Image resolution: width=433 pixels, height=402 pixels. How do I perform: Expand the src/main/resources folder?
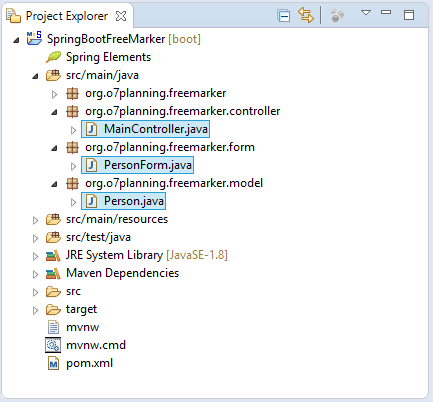(x=35, y=220)
